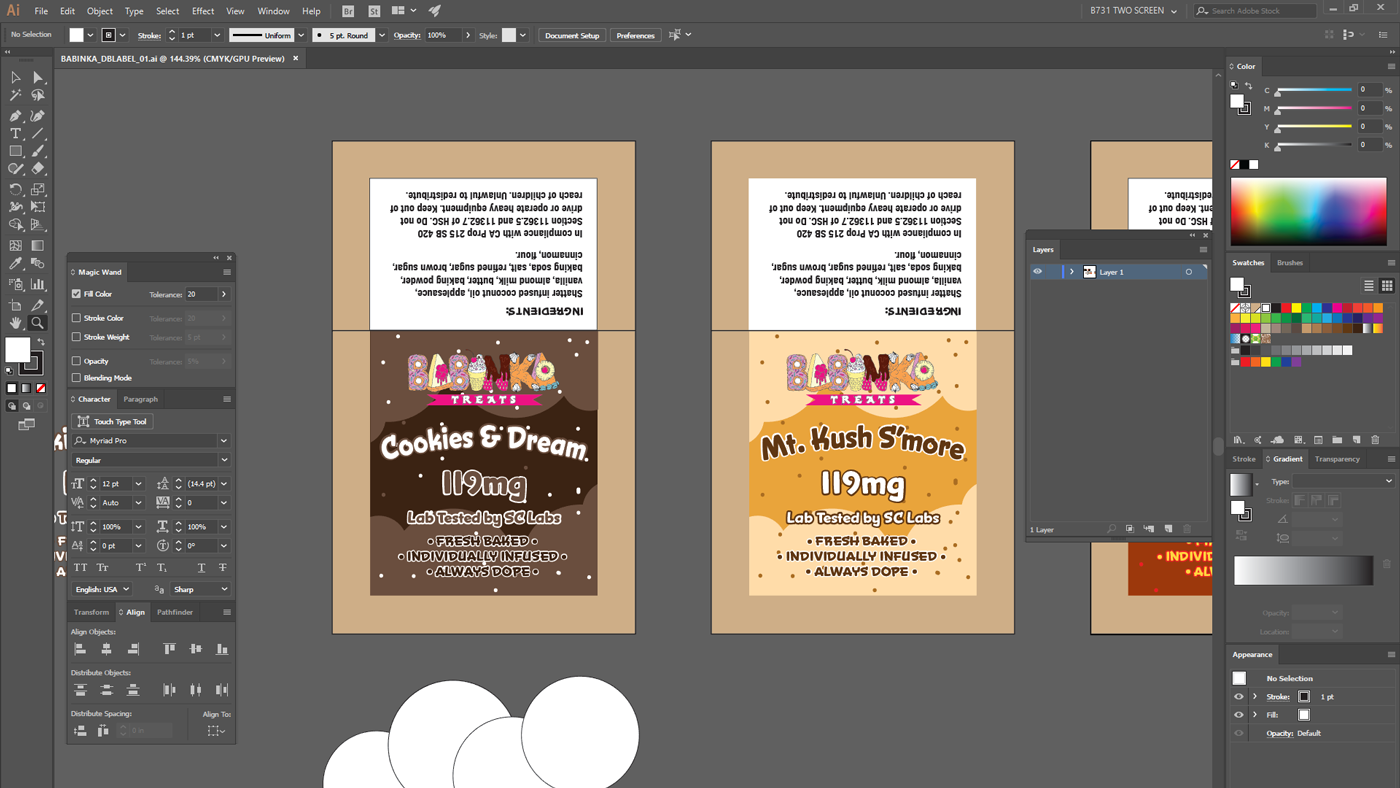Apply All Caps in Character panel

point(80,567)
